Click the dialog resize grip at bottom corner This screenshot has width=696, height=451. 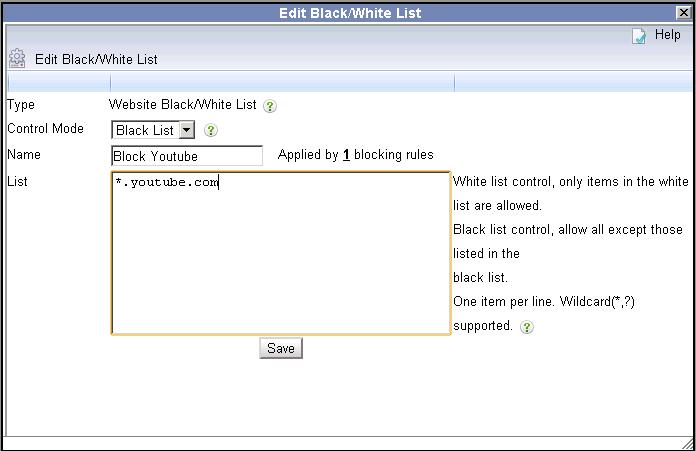688,443
